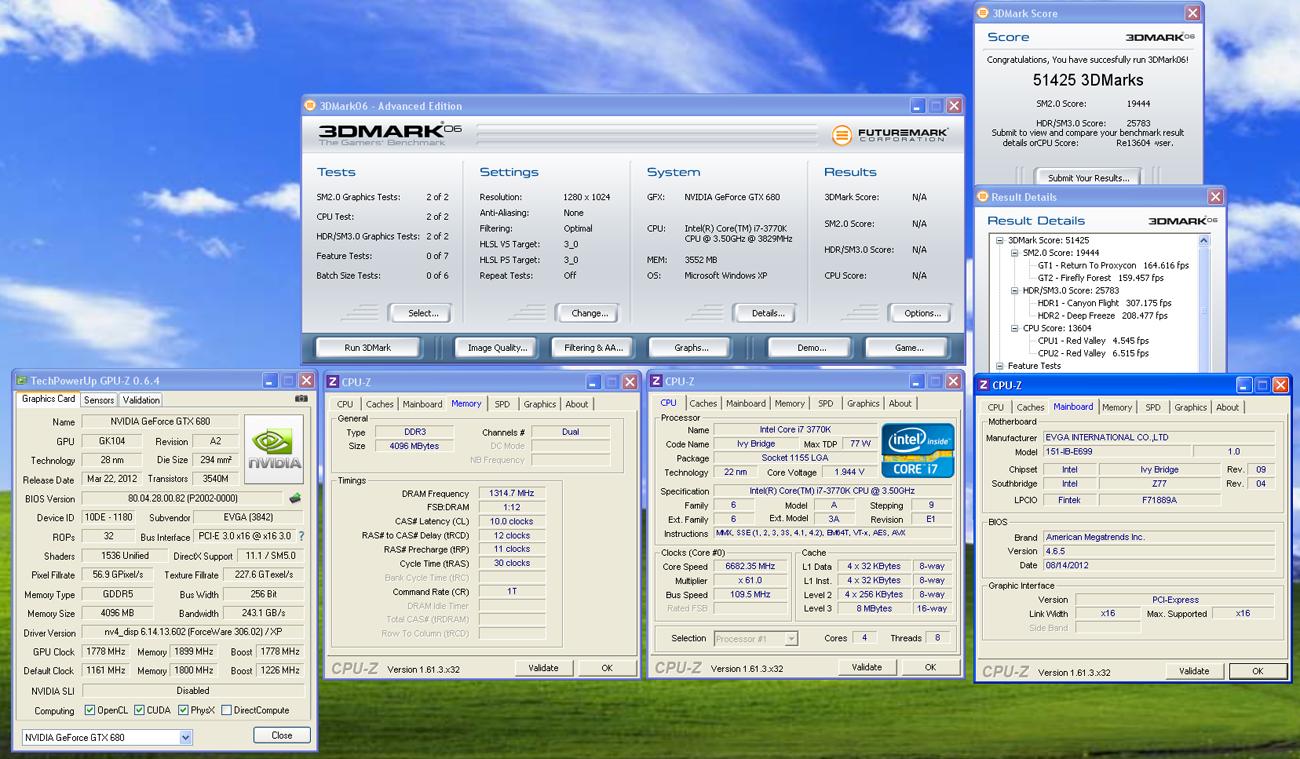Image resolution: width=1300 pixels, height=759 pixels.
Task: Open the NVIDIA GeForce GTX 680 dropdown
Action: click(185, 737)
